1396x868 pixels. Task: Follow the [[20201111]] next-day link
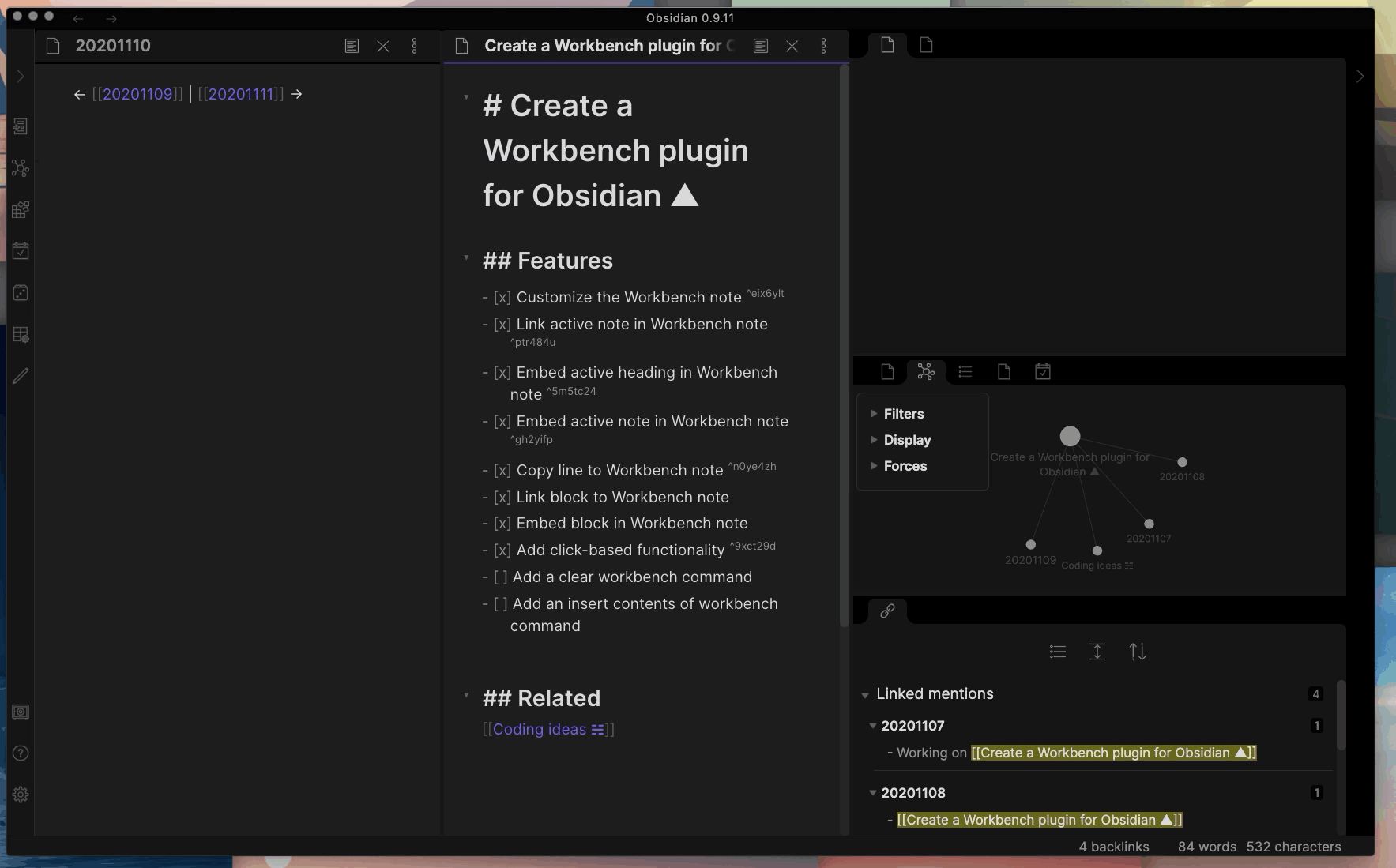241,94
